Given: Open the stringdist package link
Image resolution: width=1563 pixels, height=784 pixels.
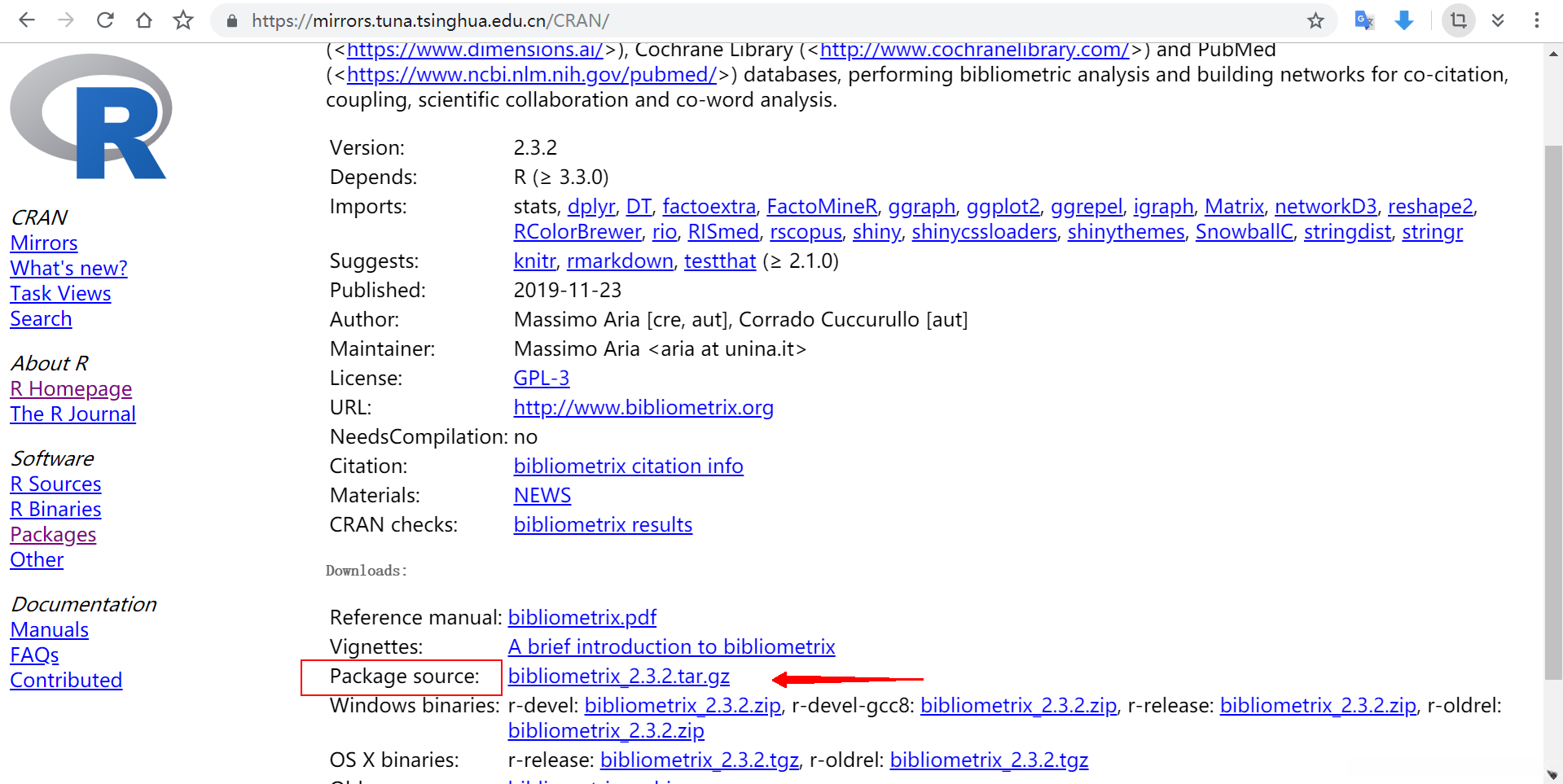Looking at the screenshot, I should [x=1347, y=232].
